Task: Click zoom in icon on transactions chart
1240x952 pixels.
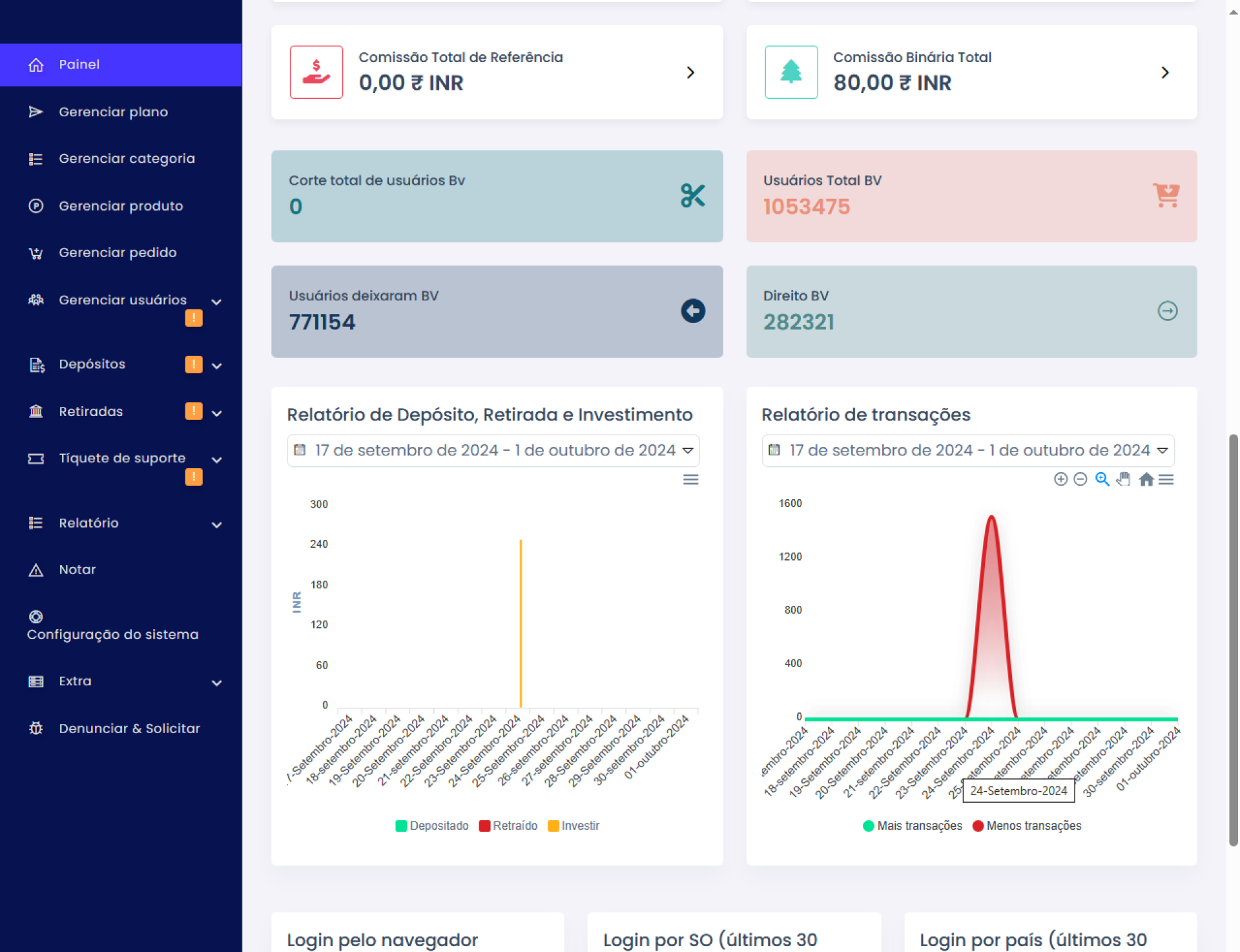Action: pyautogui.click(x=1060, y=479)
